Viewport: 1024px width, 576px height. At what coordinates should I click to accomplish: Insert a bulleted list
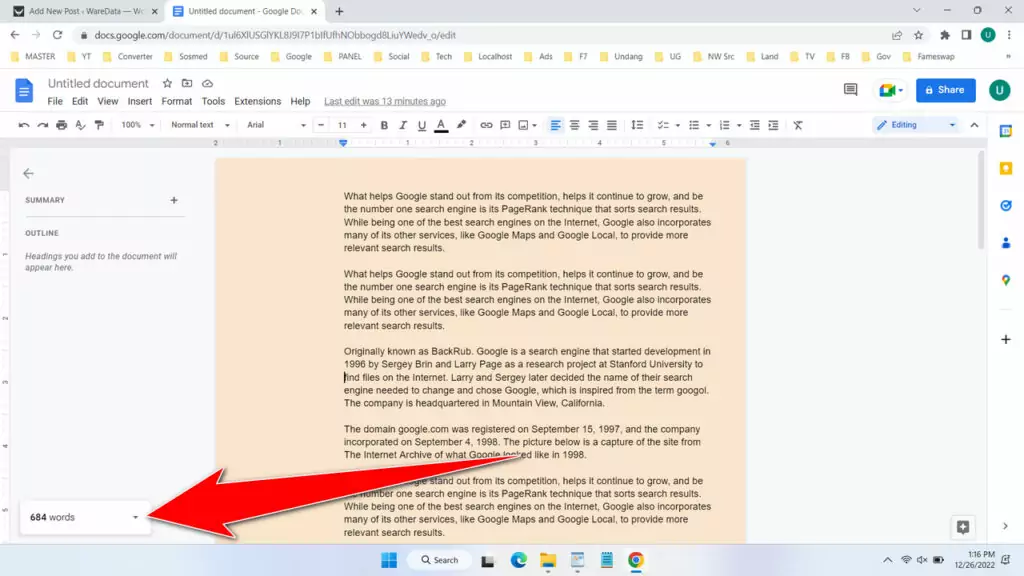(694, 125)
